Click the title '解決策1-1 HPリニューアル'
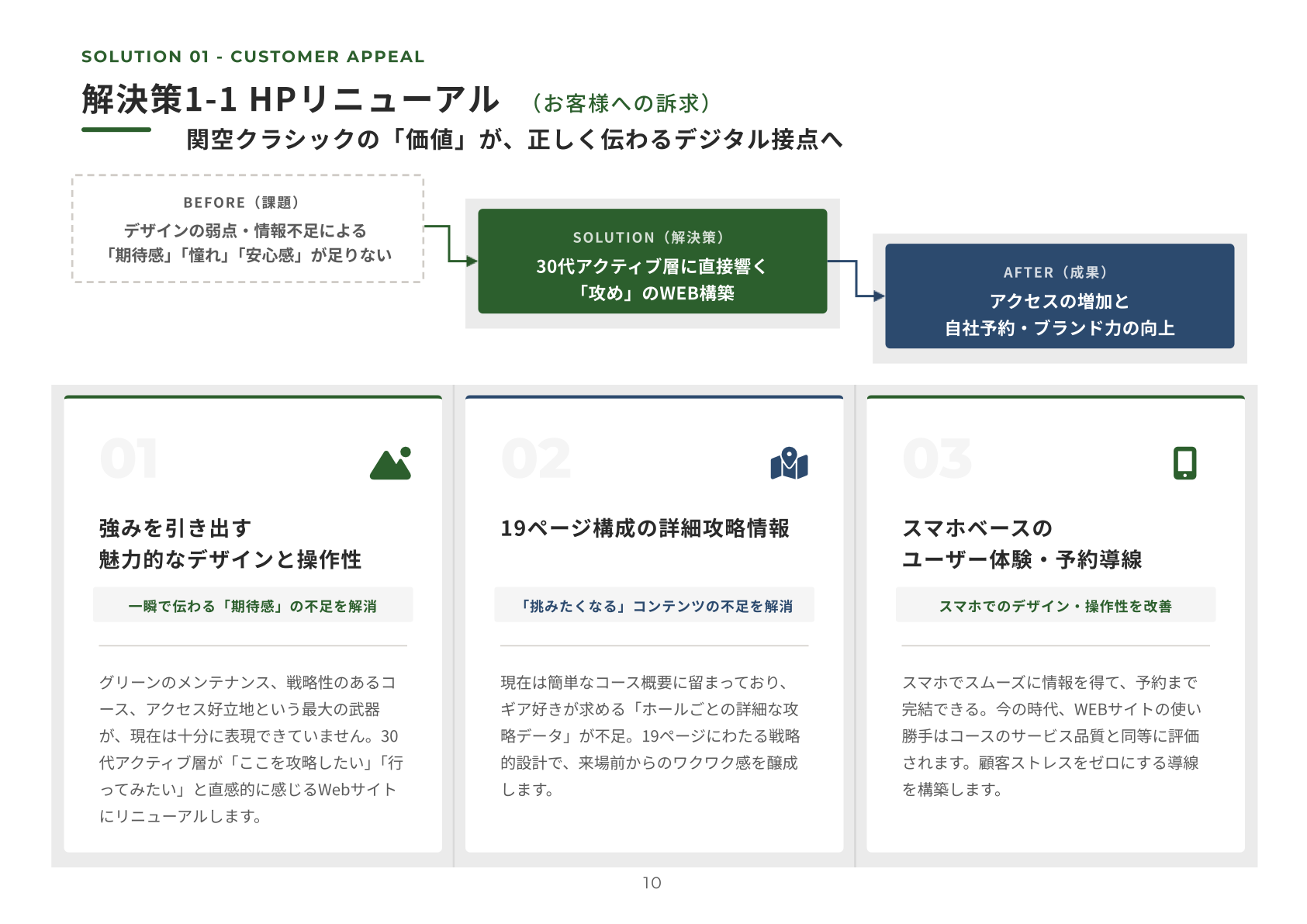The image size is (1307, 924). (x=291, y=99)
